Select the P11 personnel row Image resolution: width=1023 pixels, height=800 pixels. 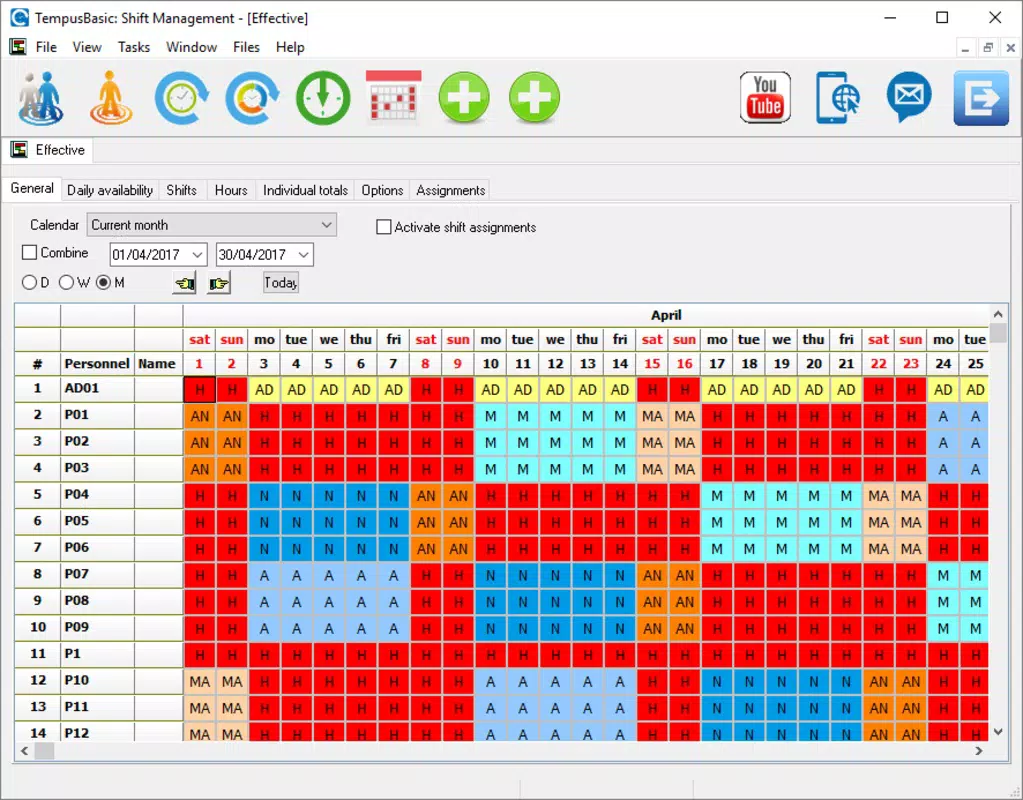coord(99,707)
